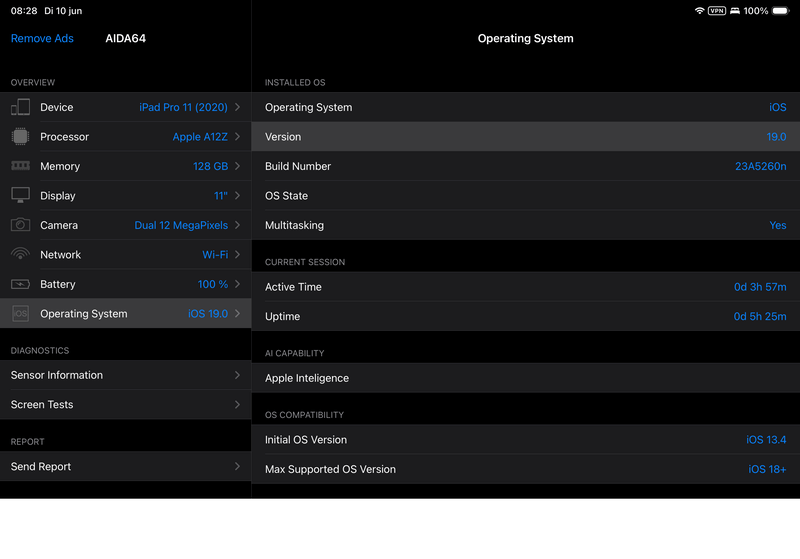Expand Battery row chevron
800x559 pixels.
pyautogui.click(x=237, y=284)
